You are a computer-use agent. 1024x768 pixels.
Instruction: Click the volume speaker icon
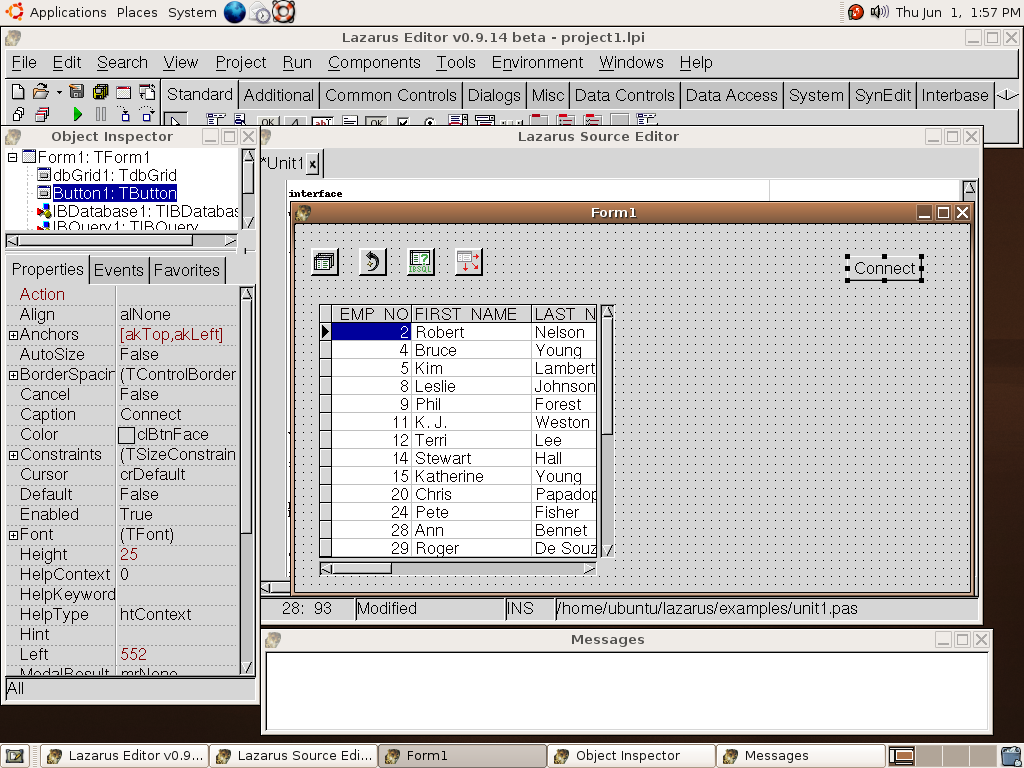[879, 12]
